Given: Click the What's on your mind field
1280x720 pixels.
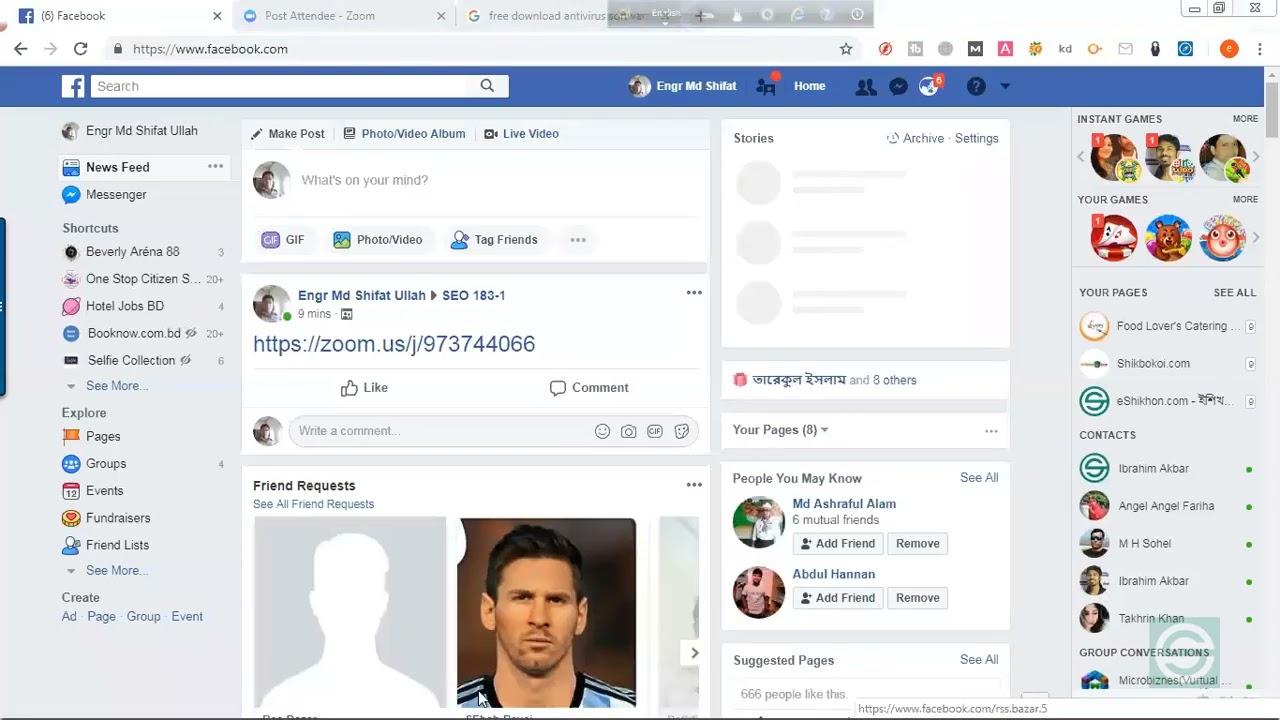Looking at the screenshot, I should (365, 180).
